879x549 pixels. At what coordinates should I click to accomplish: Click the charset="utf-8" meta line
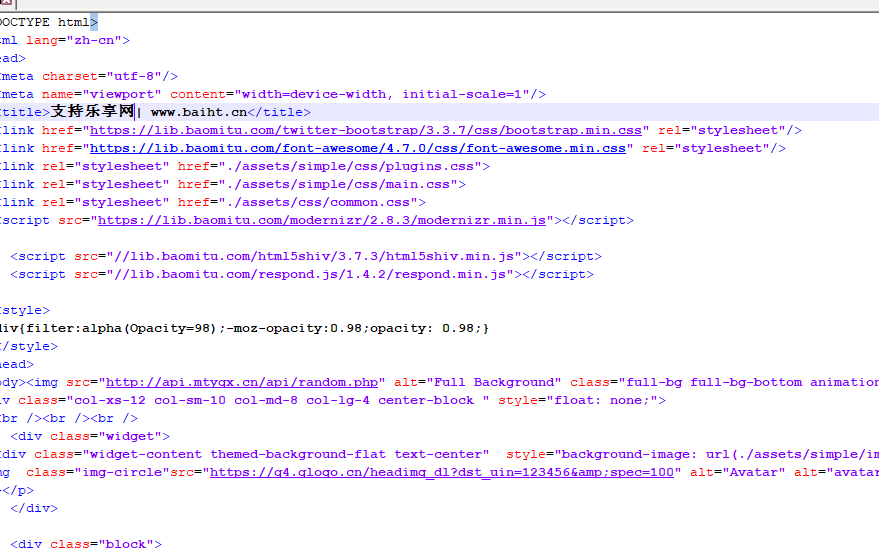[89, 76]
